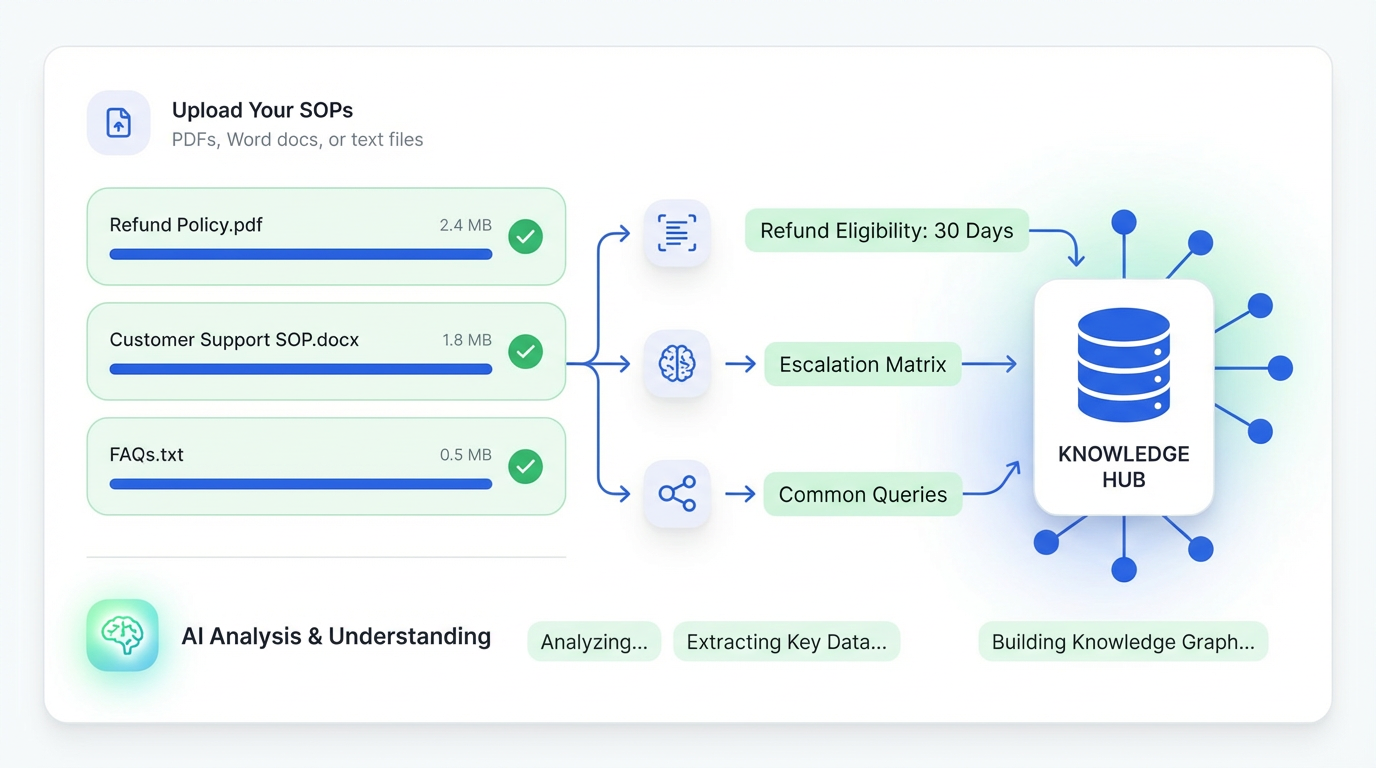Image resolution: width=1376 pixels, height=768 pixels.
Task: Toggle the completion check on Customer Support SOP.docx
Action: pyautogui.click(x=525, y=351)
